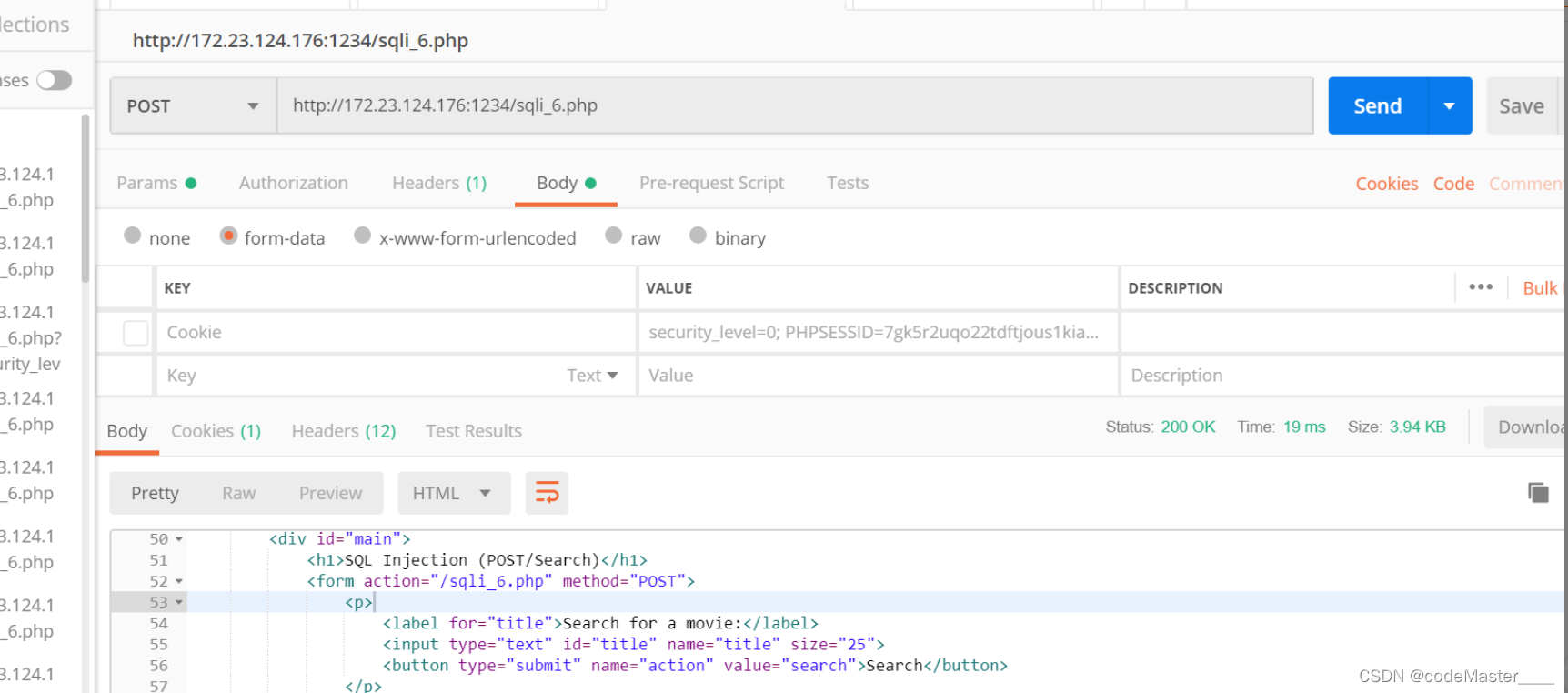
Task: Open the Test Results tab
Action: 474,431
